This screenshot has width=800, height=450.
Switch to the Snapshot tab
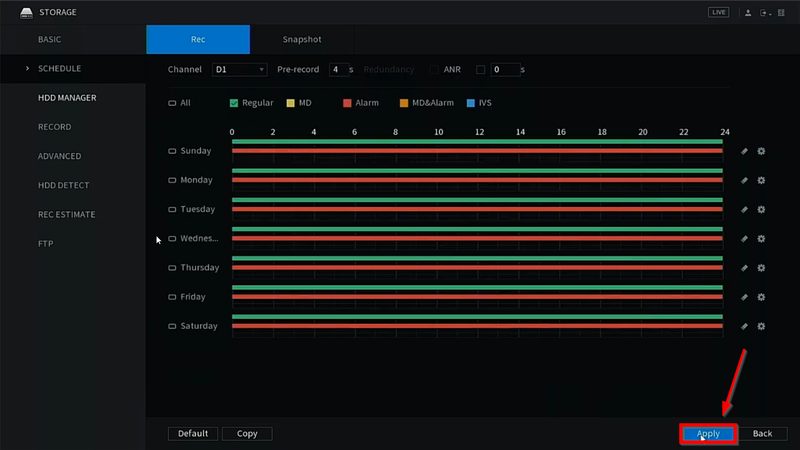[302, 40]
